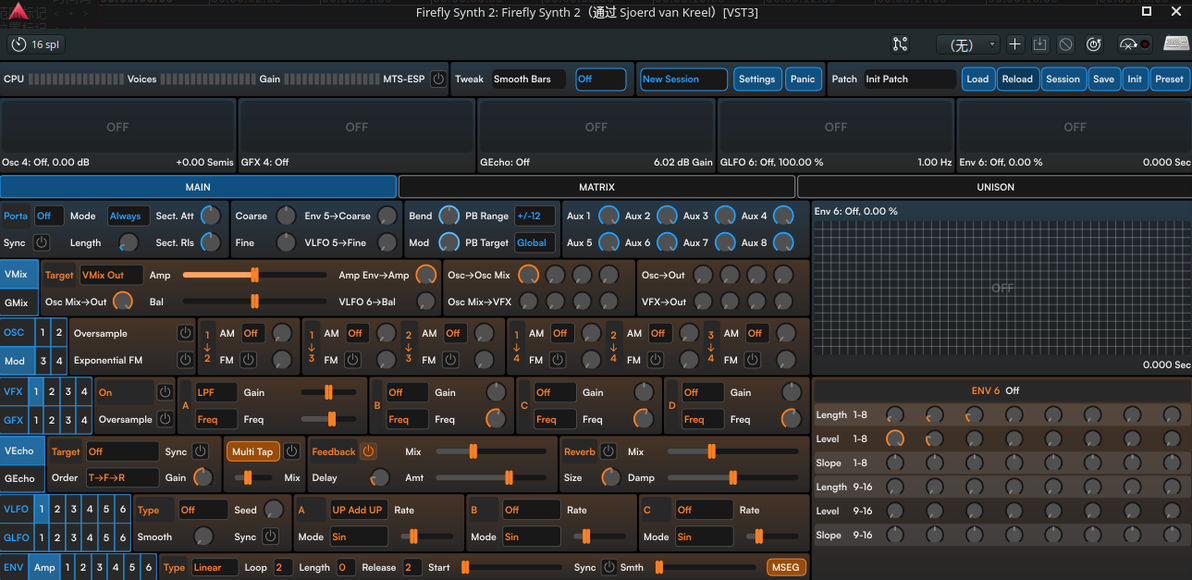1192x580 pixels.
Task: Toggle the VLFO Sync power switch
Action: [x=270, y=537]
